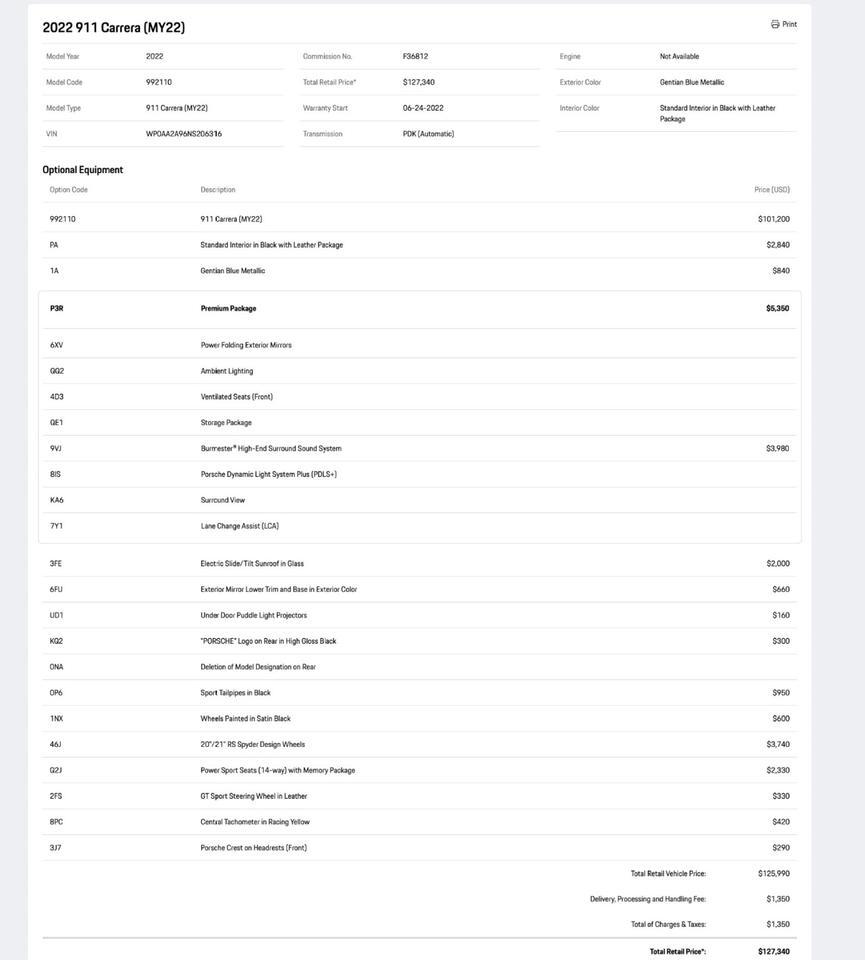Click the 2022 911 Carrera (MY22) heading

[113, 27]
